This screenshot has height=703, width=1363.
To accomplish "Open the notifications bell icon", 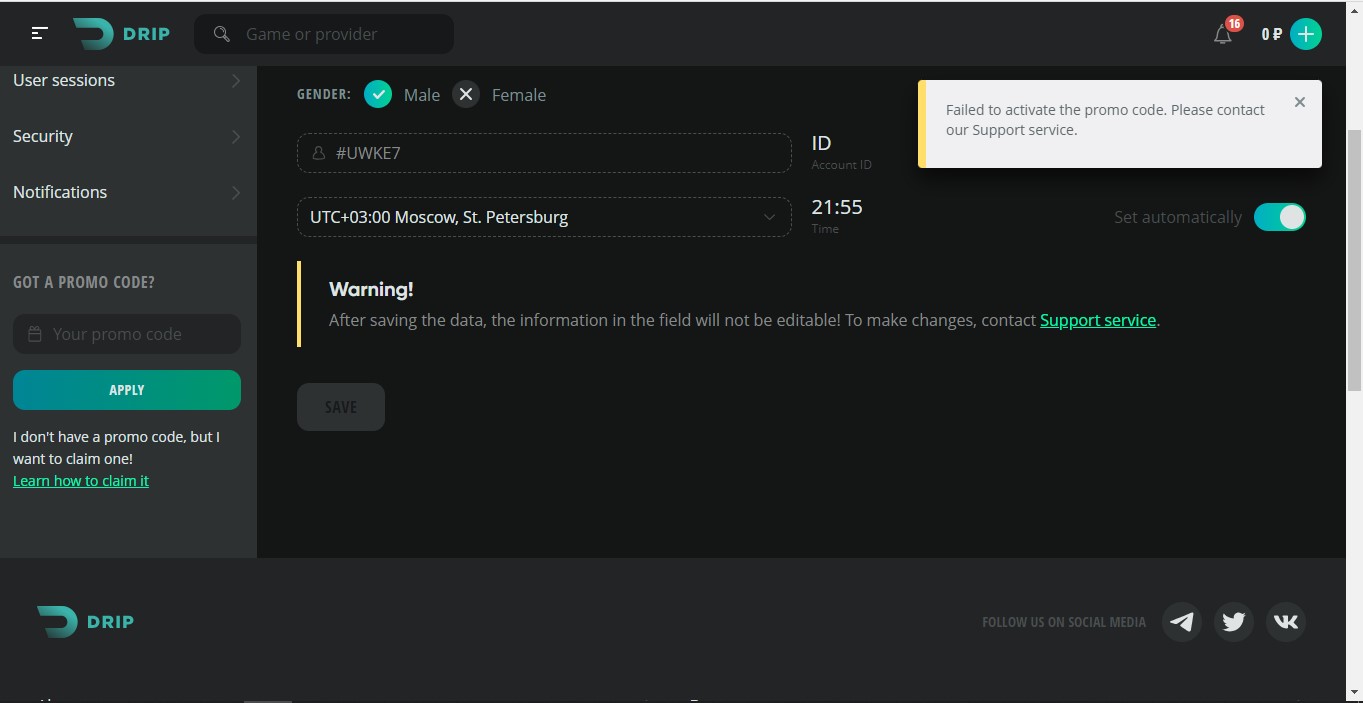I will click(x=1222, y=35).
